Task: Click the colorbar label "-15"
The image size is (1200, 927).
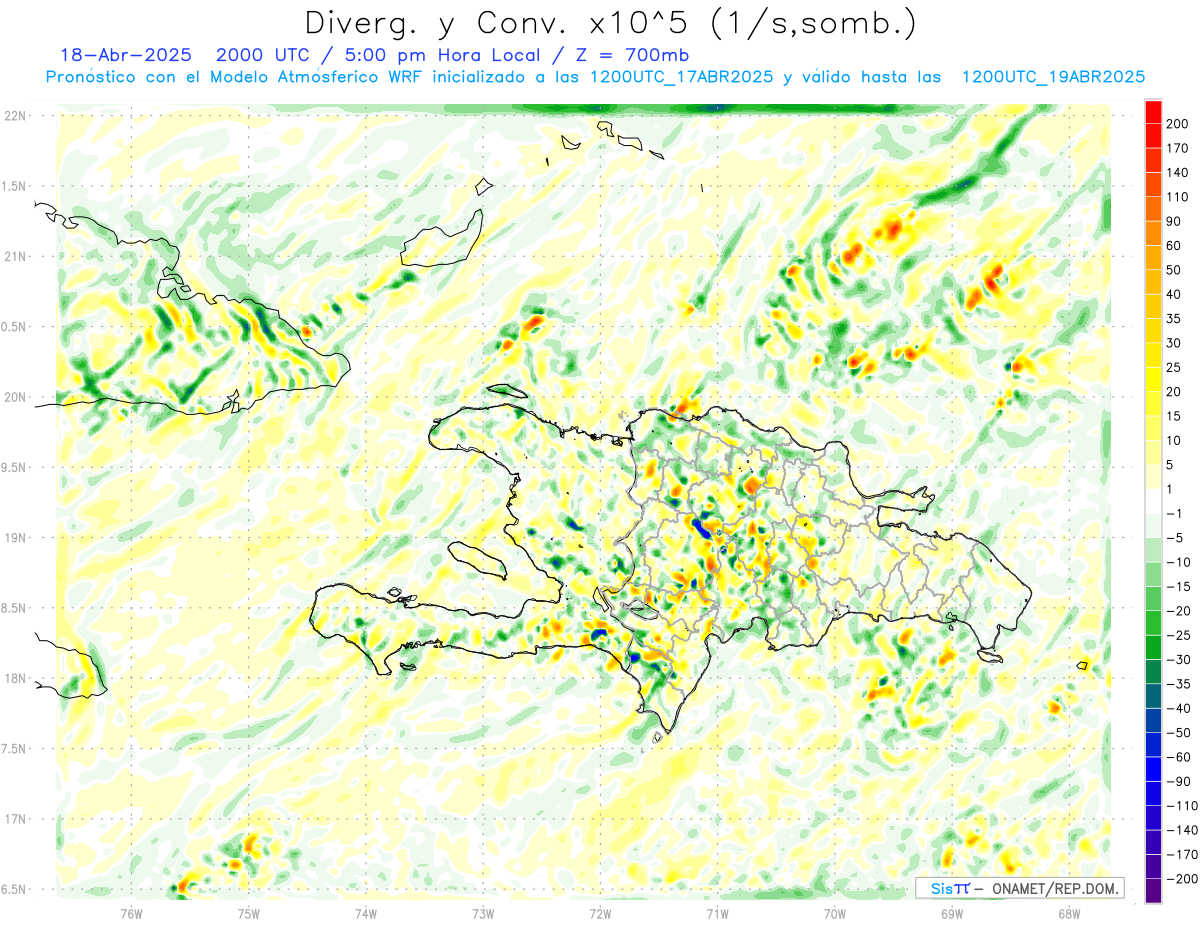Action: pyautogui.click(x=1181, y=586)
